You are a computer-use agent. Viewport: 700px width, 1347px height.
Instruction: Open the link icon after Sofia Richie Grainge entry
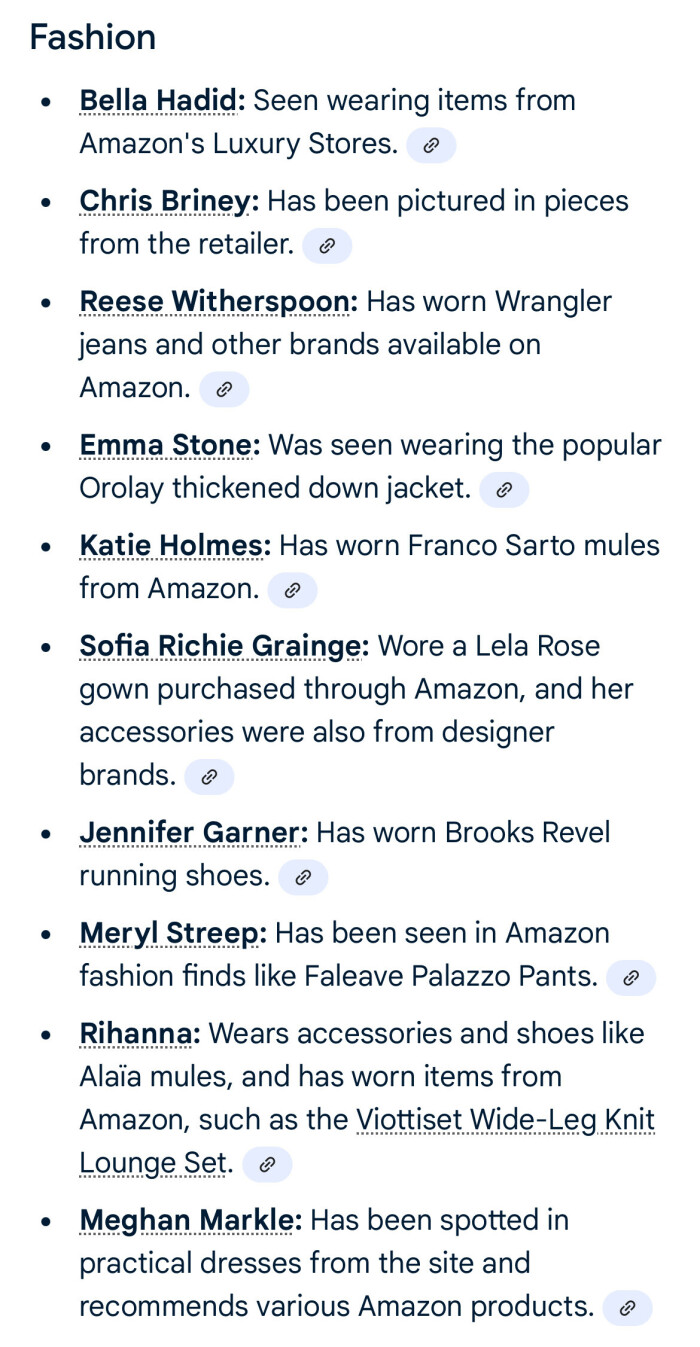pos(209,777)
